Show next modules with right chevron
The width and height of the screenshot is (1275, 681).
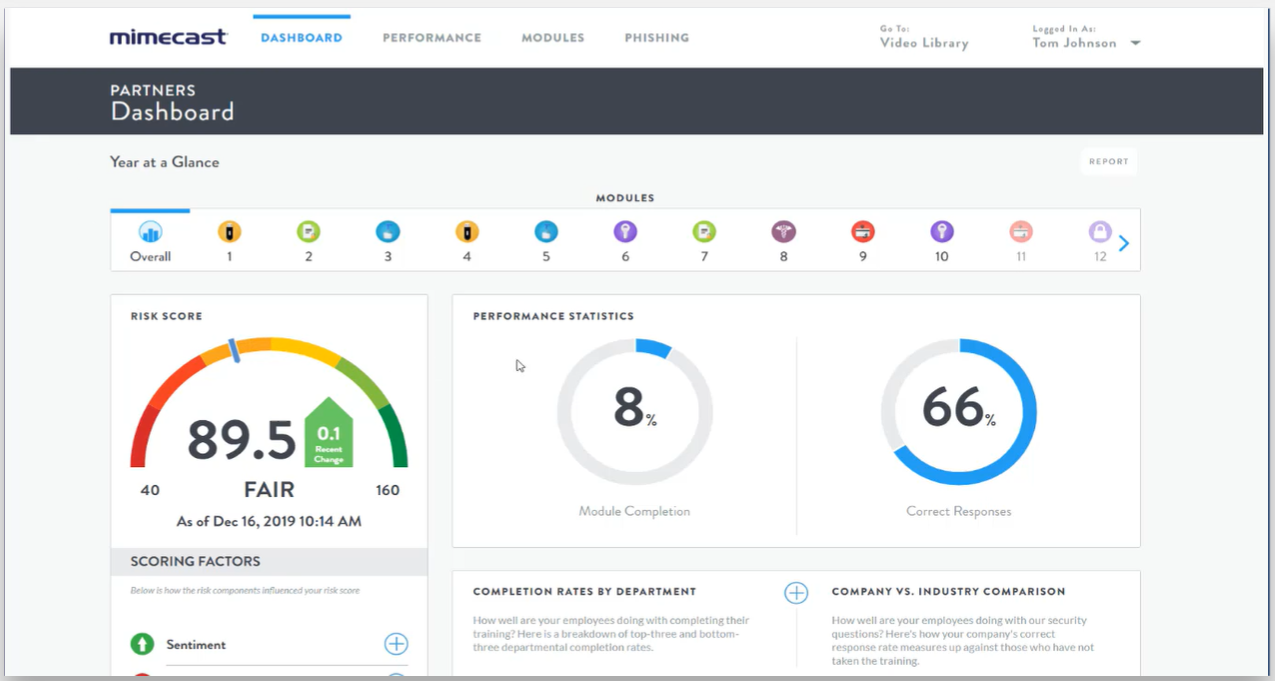[1124, 243]
